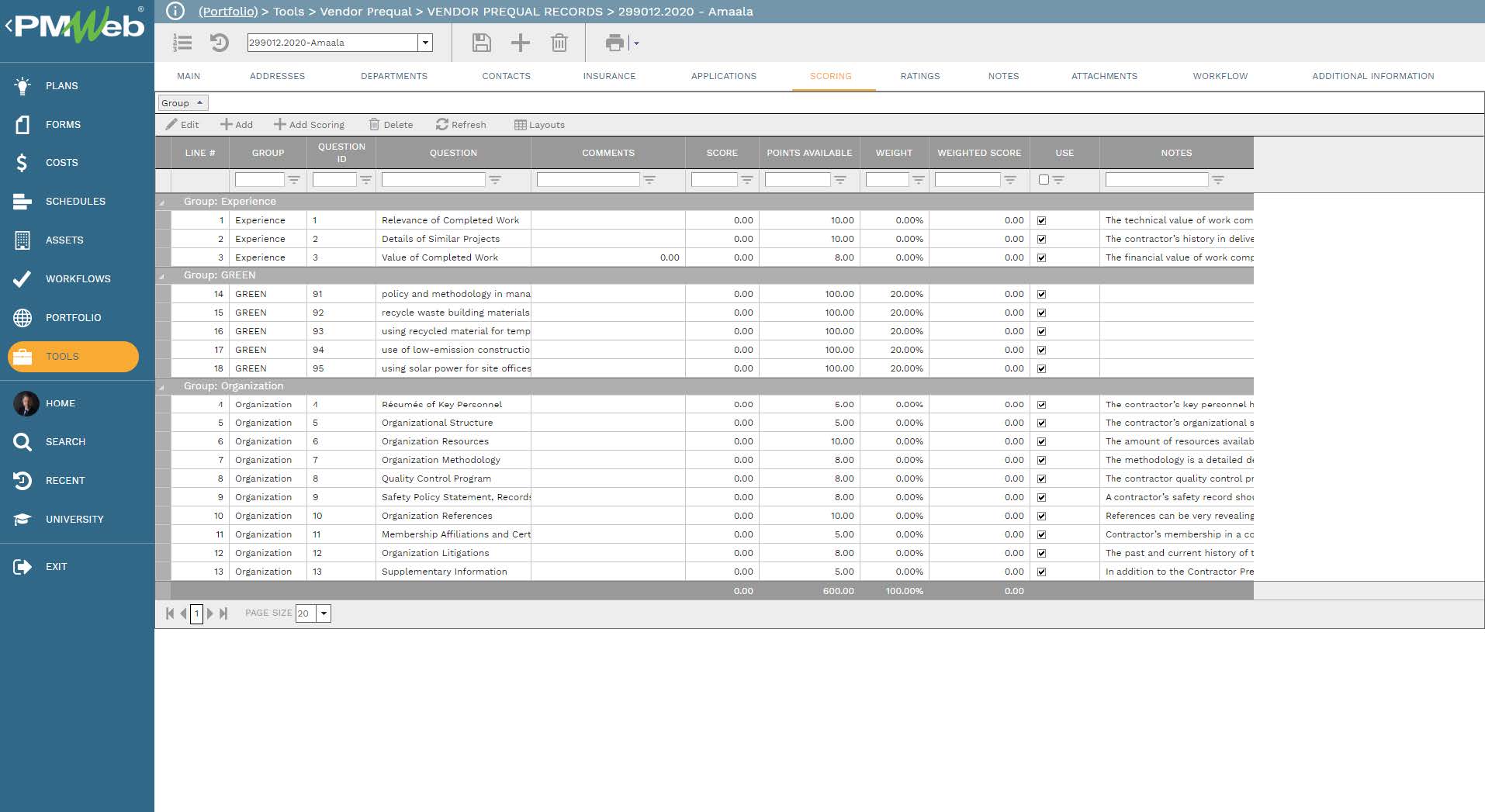Screen dimensions: 1485x812
Task: Open the print preview icon
Action: [614, 43]
